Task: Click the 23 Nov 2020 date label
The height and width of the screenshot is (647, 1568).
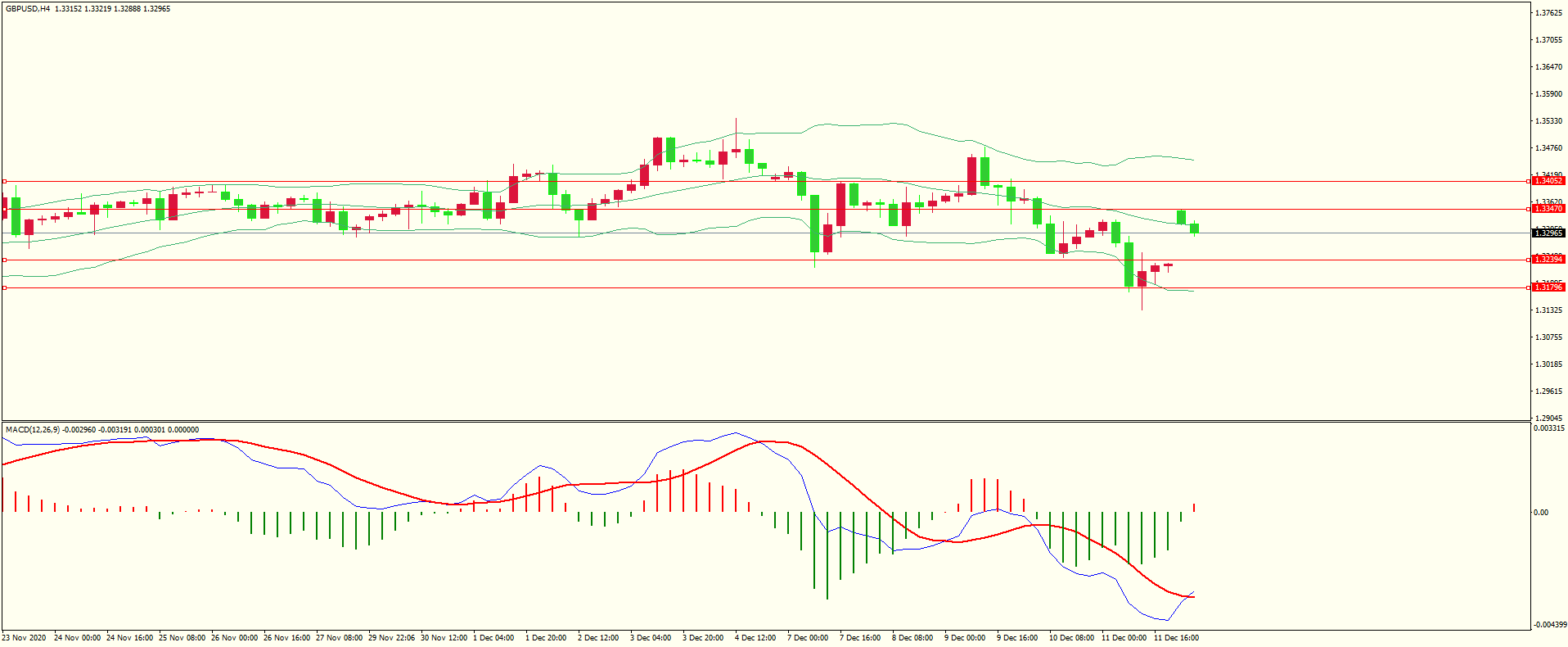Action: coord(25,638)
